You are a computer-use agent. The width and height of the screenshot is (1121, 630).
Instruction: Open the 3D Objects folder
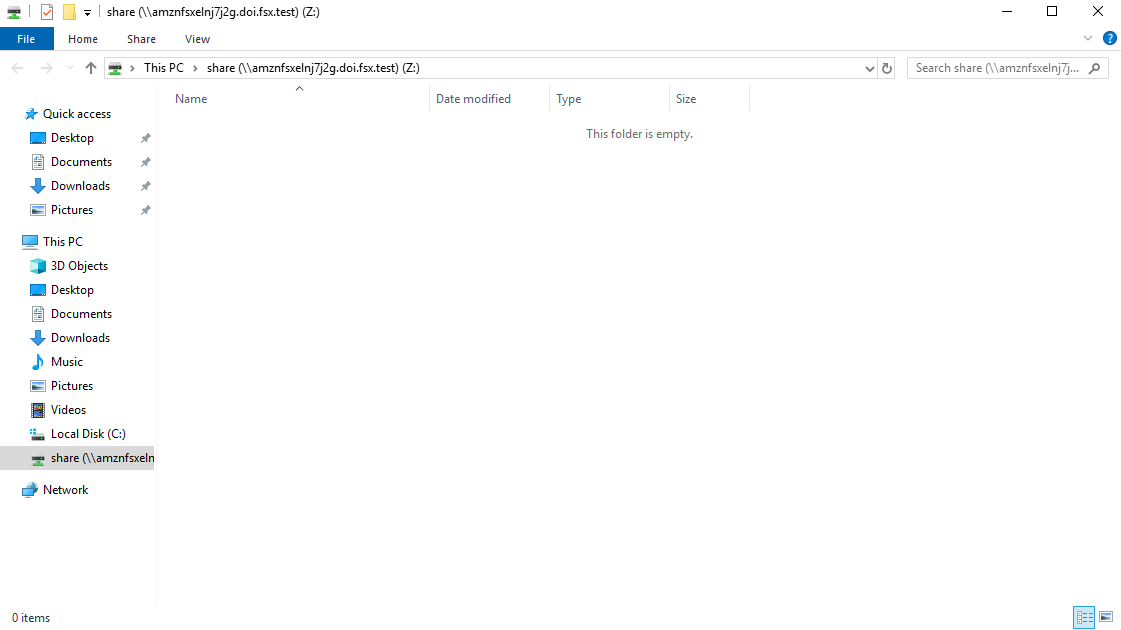[79, 266]
